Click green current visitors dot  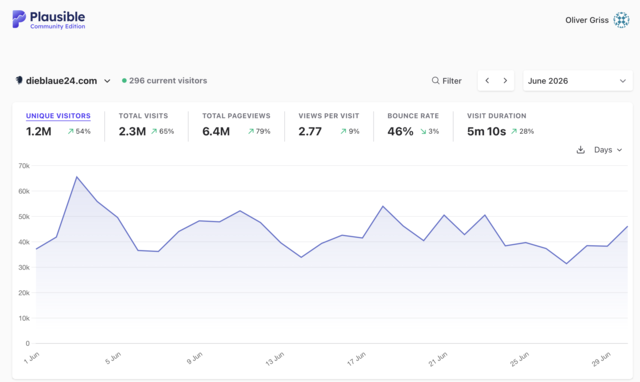coord(124,80)
